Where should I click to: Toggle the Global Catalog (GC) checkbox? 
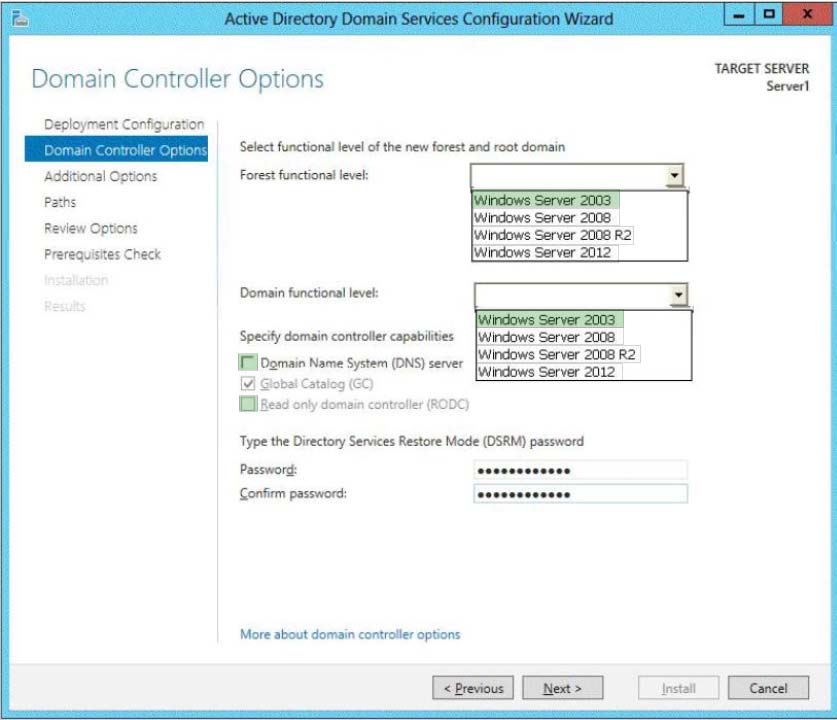248,384
